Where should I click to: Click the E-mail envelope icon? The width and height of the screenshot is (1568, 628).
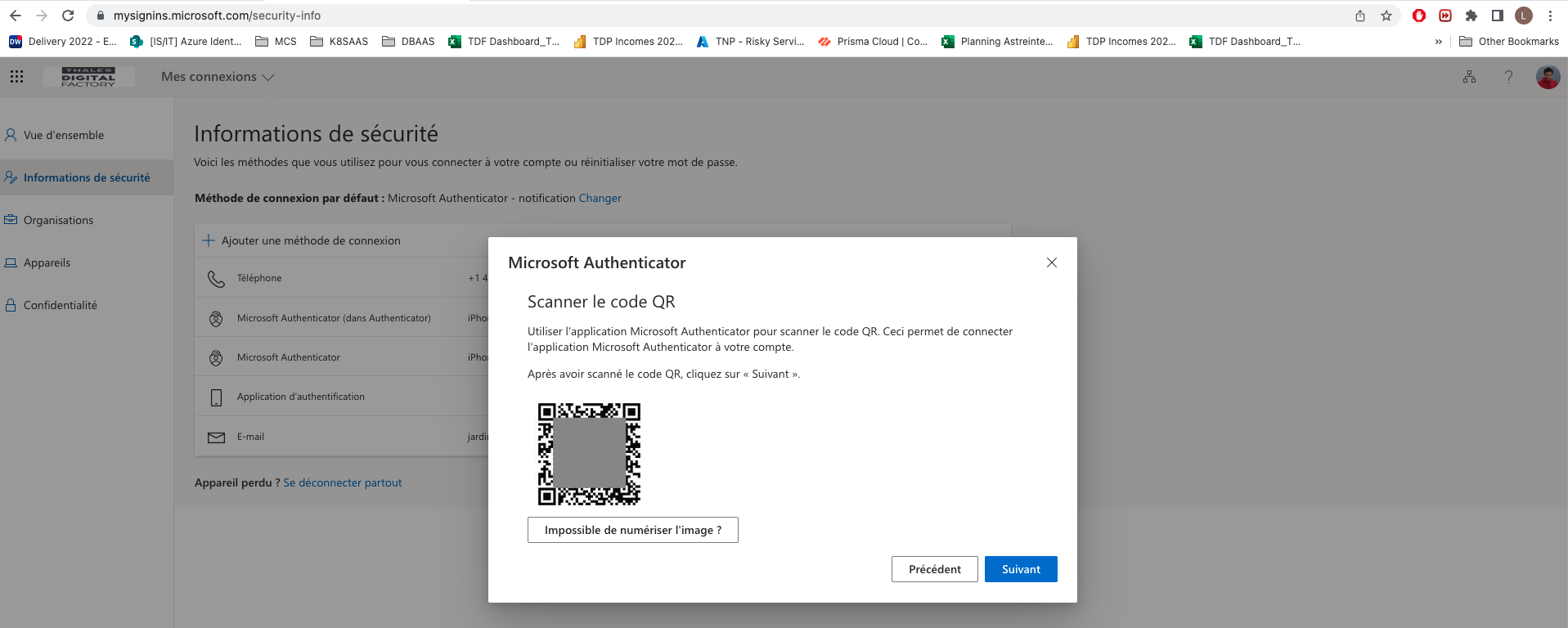(216, 437)
